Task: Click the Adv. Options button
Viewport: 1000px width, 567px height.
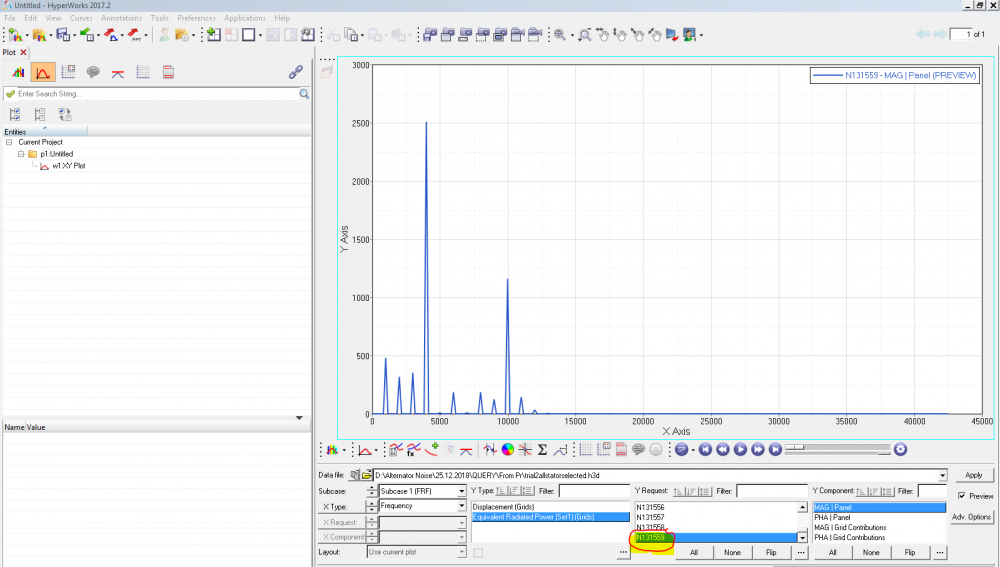Action: tap(972, 517)
